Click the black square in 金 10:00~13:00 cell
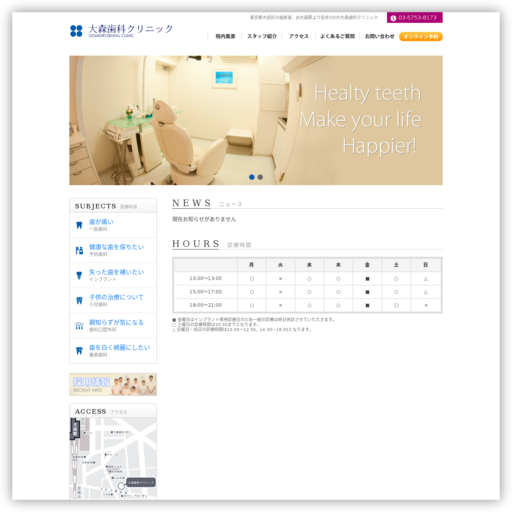 367,279
